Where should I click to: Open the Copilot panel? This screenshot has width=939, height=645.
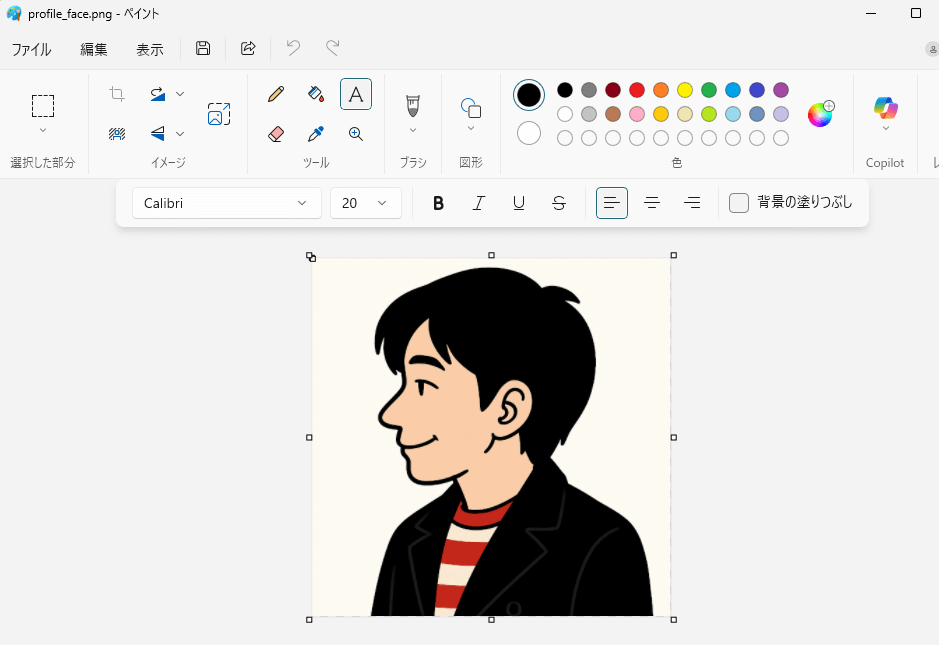pyautogui.click(x=885, y=110)
